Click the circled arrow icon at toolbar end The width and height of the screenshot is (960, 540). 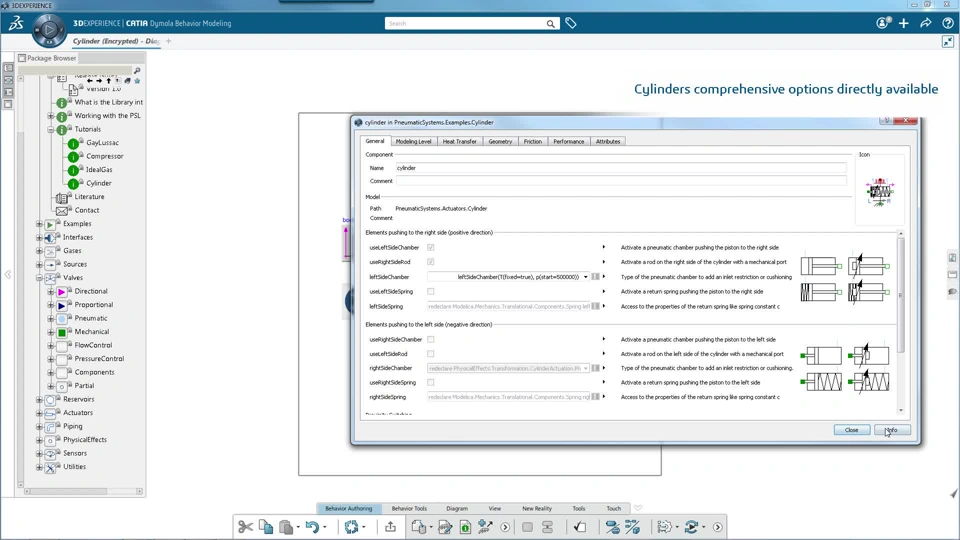[718, 527]
